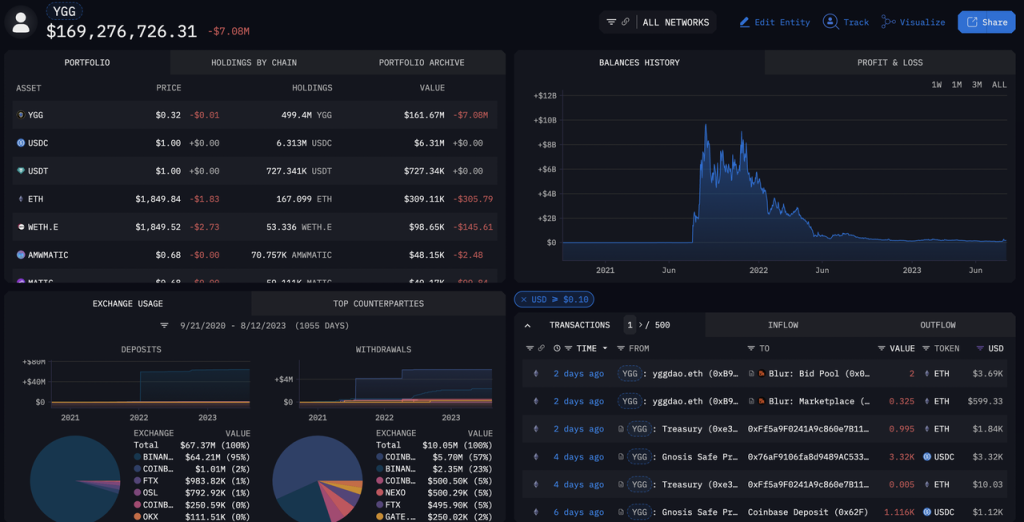This screenshot has height=522, width=1024.
Task: Click the link icon next to network filter
Action: pyautogui.click(x=625, y=22)
